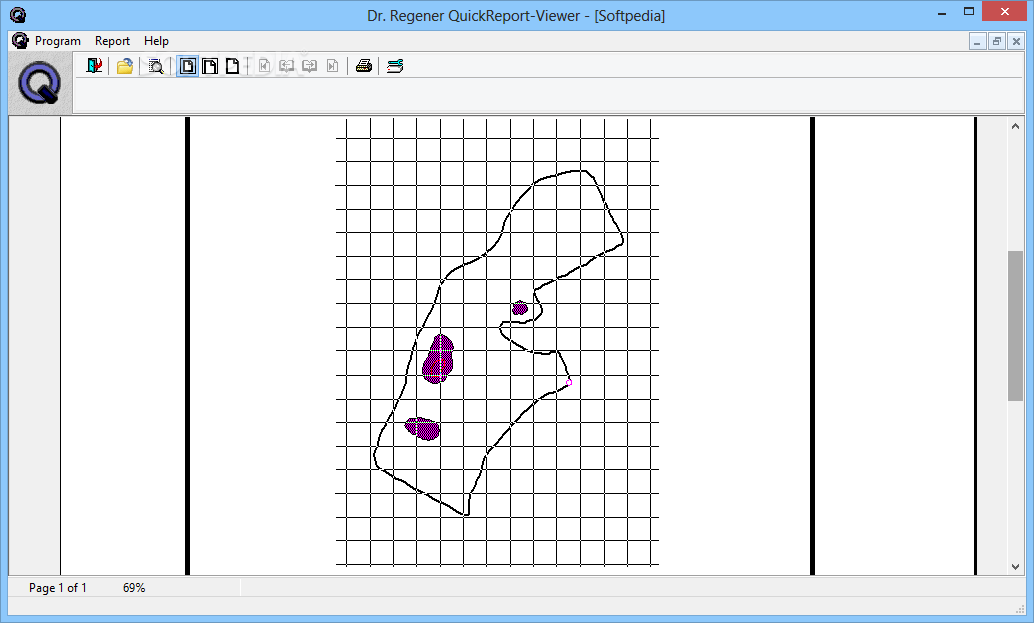Click the Exit program door icon
The height and width of the screenshot is (623, 1034).
pyautogui.click(x=94, y=65)
